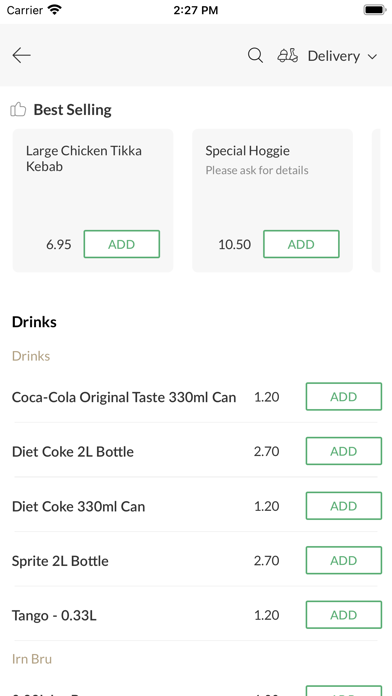This screenshot has height=696, width=392.
Task: Select Coca-Cola Original Taste item row
Action: [196, 396]
